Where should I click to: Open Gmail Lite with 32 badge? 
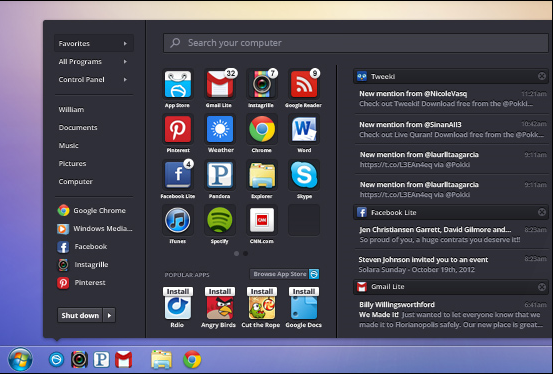point(220,84)
